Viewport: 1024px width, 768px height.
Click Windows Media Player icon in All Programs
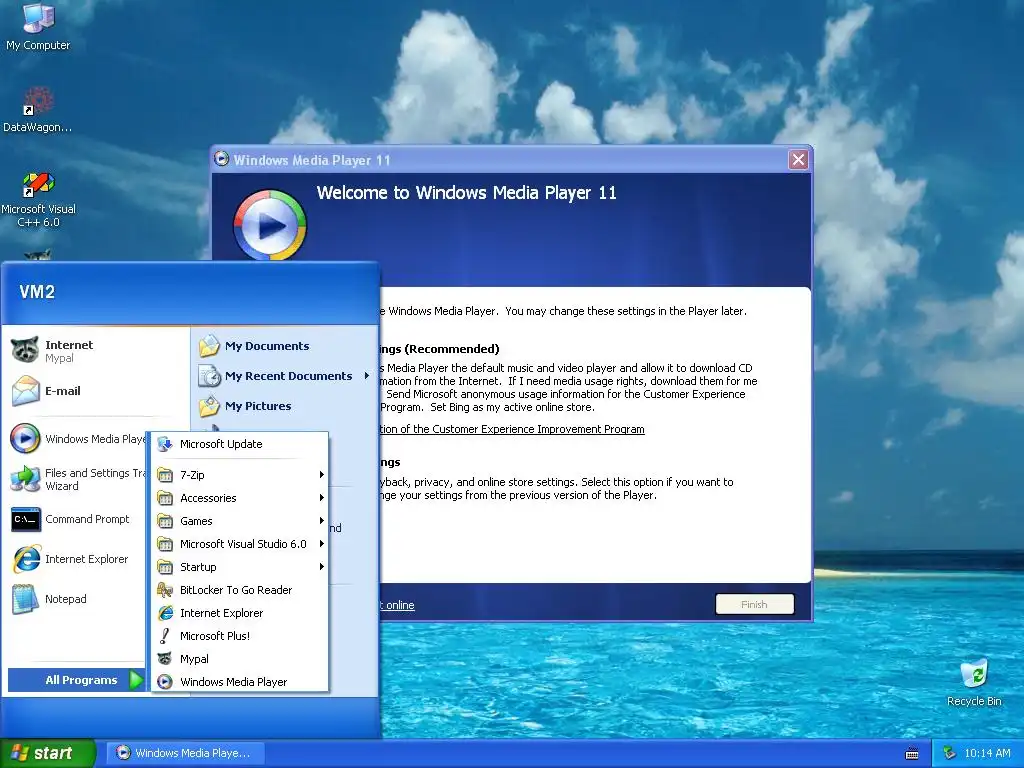click(x=165, y=681)
